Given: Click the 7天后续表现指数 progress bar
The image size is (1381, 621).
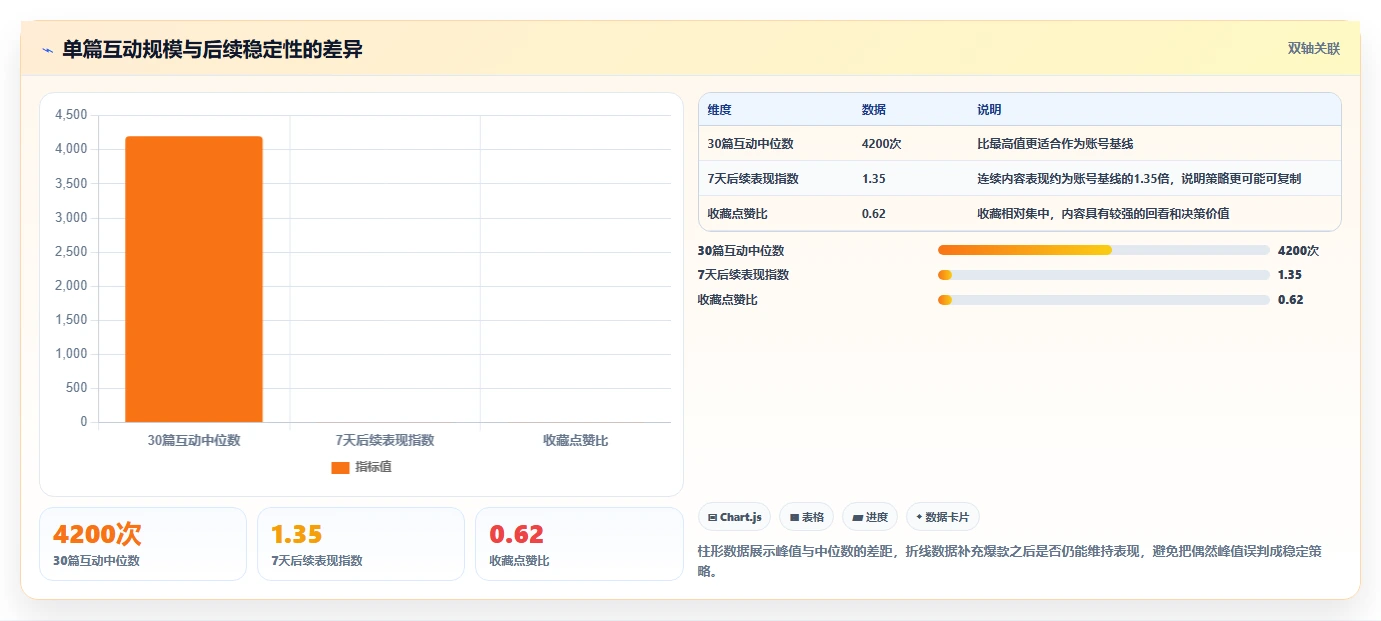Looking at the screenshot, I should (1103, 275).
